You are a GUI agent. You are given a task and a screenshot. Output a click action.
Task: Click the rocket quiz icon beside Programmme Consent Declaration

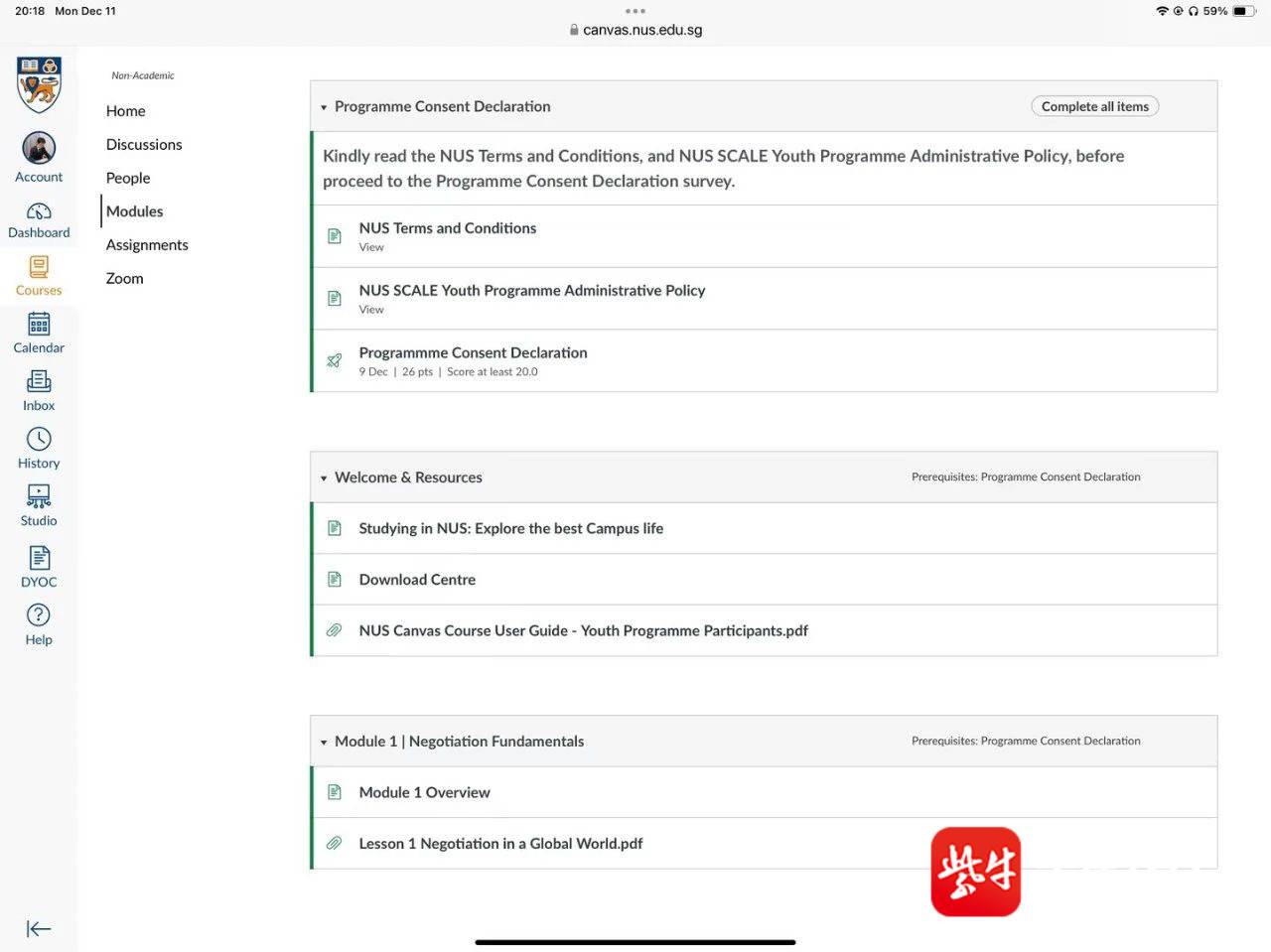pyautogui.click(x=335, y=360)
